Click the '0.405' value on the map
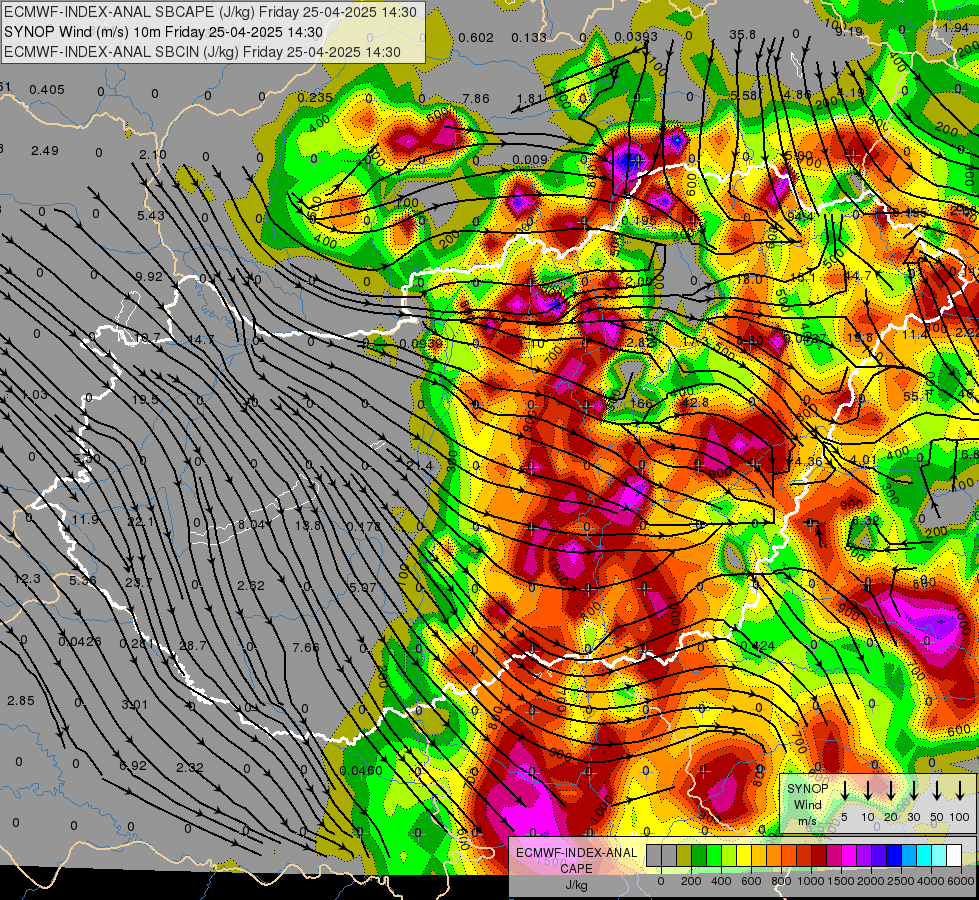The image size is (979, 900). coord(47,89)
